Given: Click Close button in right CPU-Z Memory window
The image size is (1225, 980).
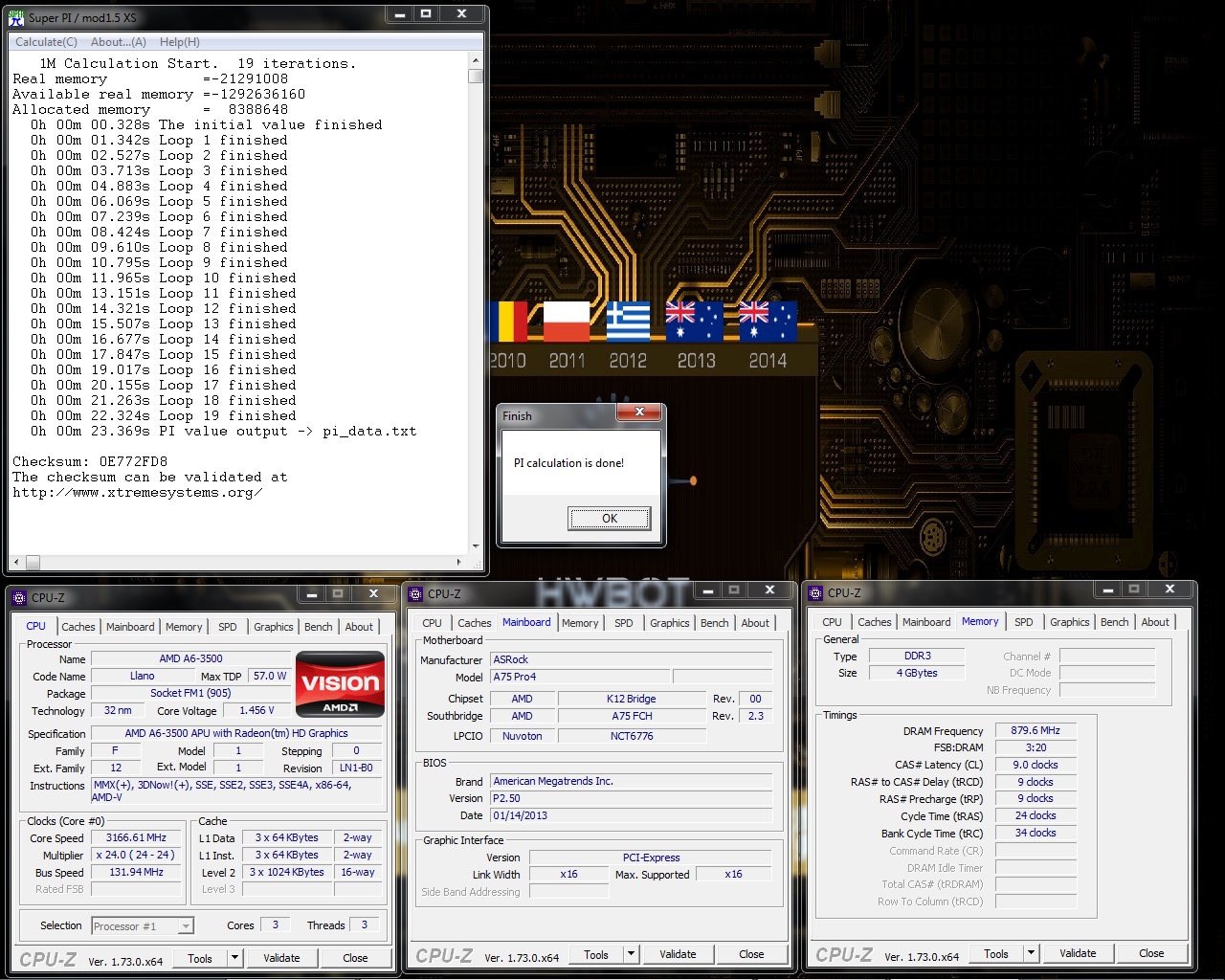Looking at the screenshot, I should pos(1151,953).
